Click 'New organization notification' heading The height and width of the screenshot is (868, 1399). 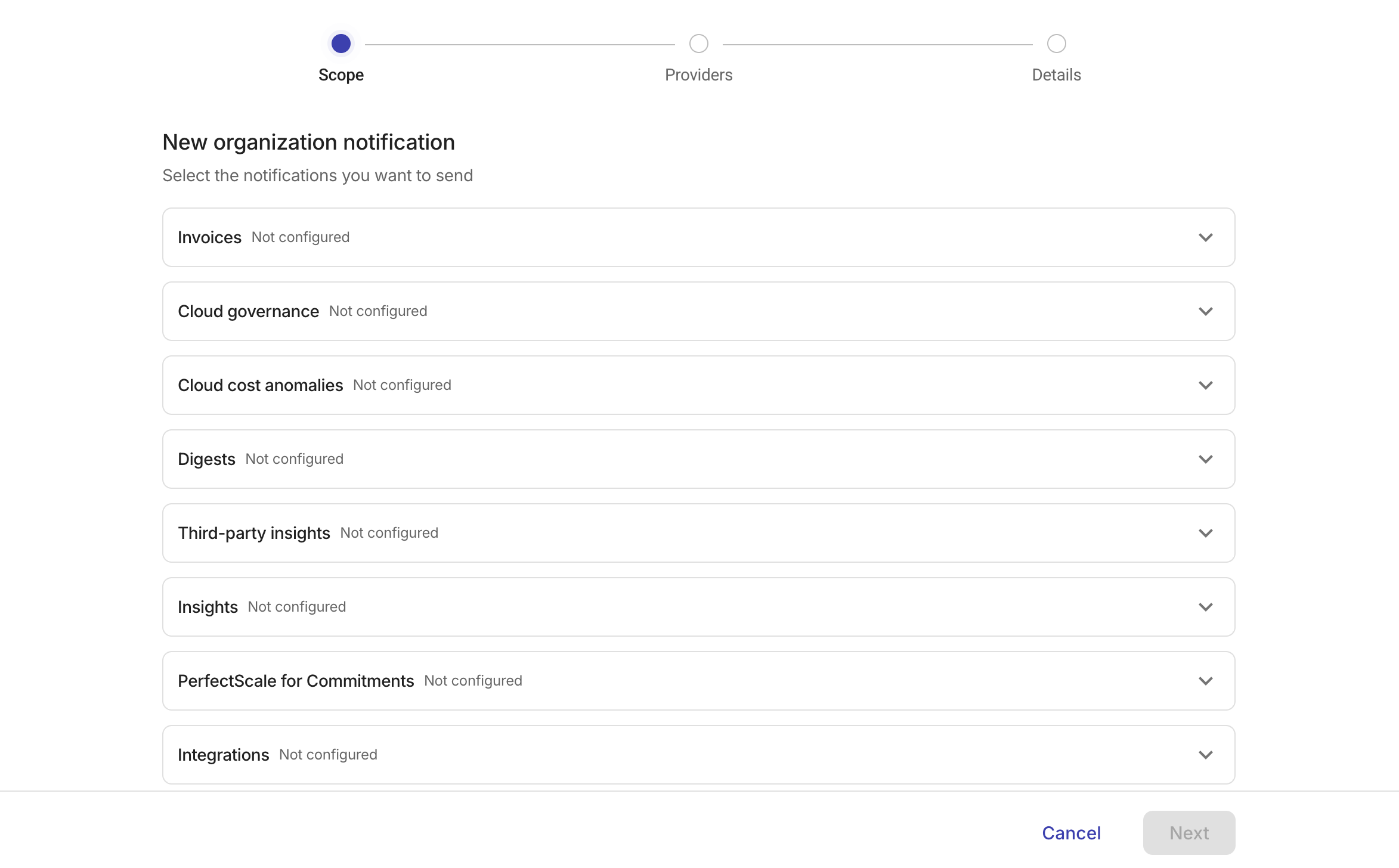[309, 142]
